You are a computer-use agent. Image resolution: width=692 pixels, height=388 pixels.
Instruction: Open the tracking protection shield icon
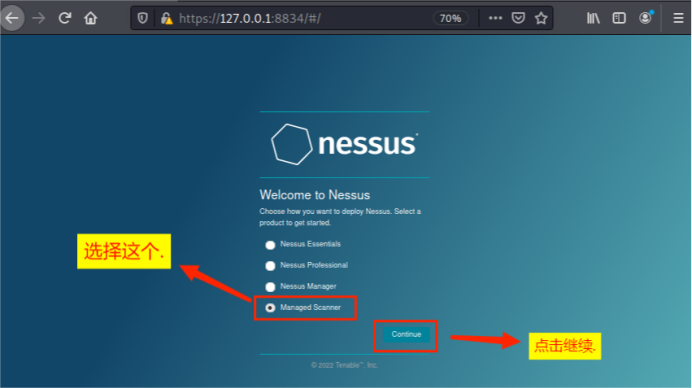pos(143,18)
